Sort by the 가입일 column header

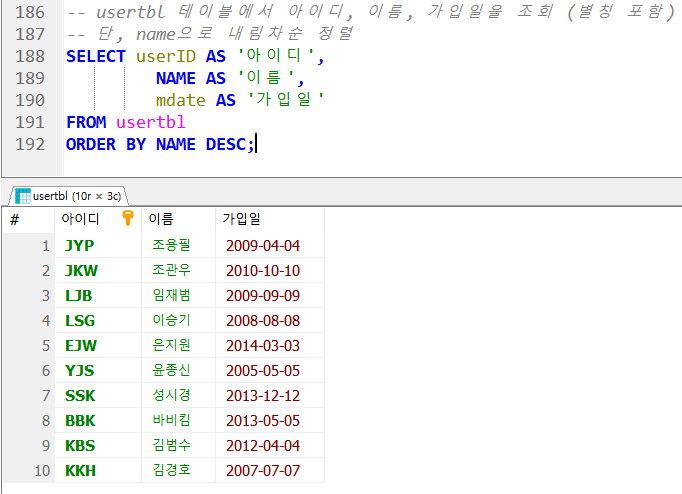click(x=270, y=219)
